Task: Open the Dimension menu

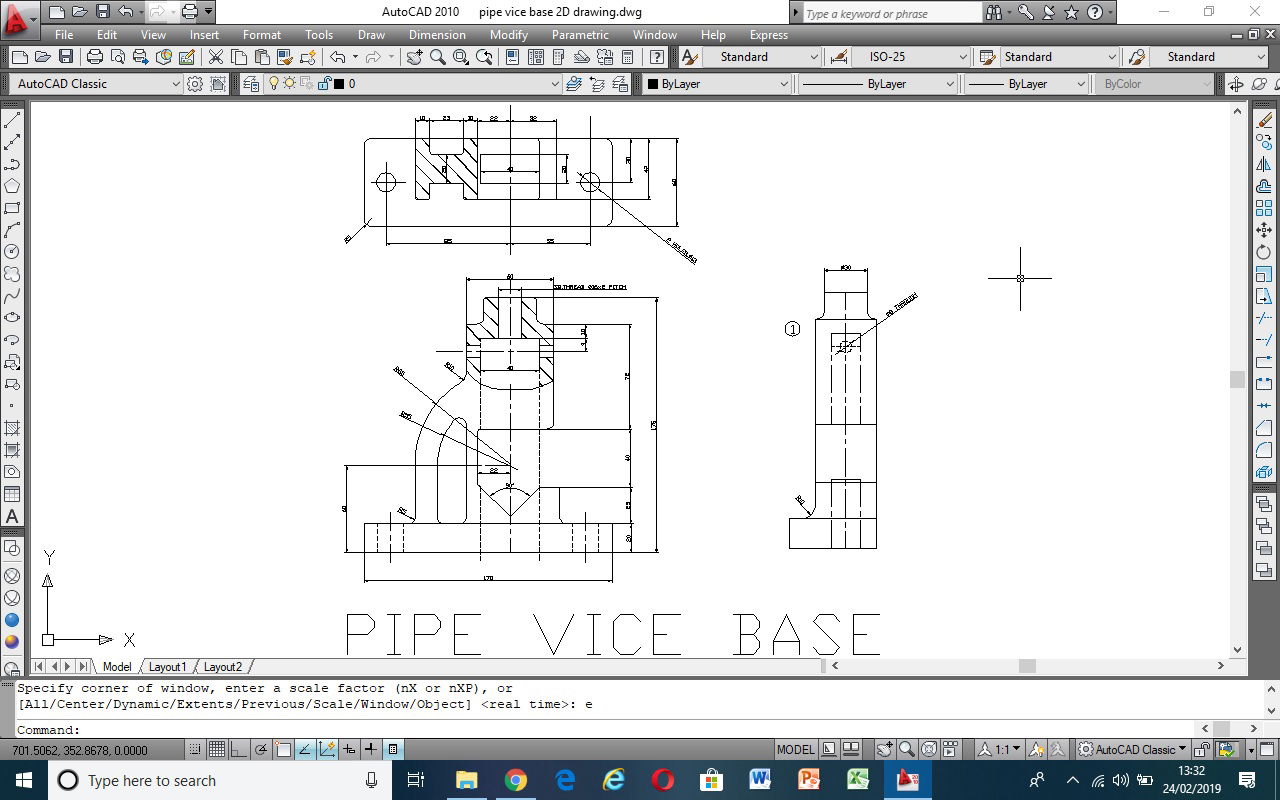Action: point(437,35)
